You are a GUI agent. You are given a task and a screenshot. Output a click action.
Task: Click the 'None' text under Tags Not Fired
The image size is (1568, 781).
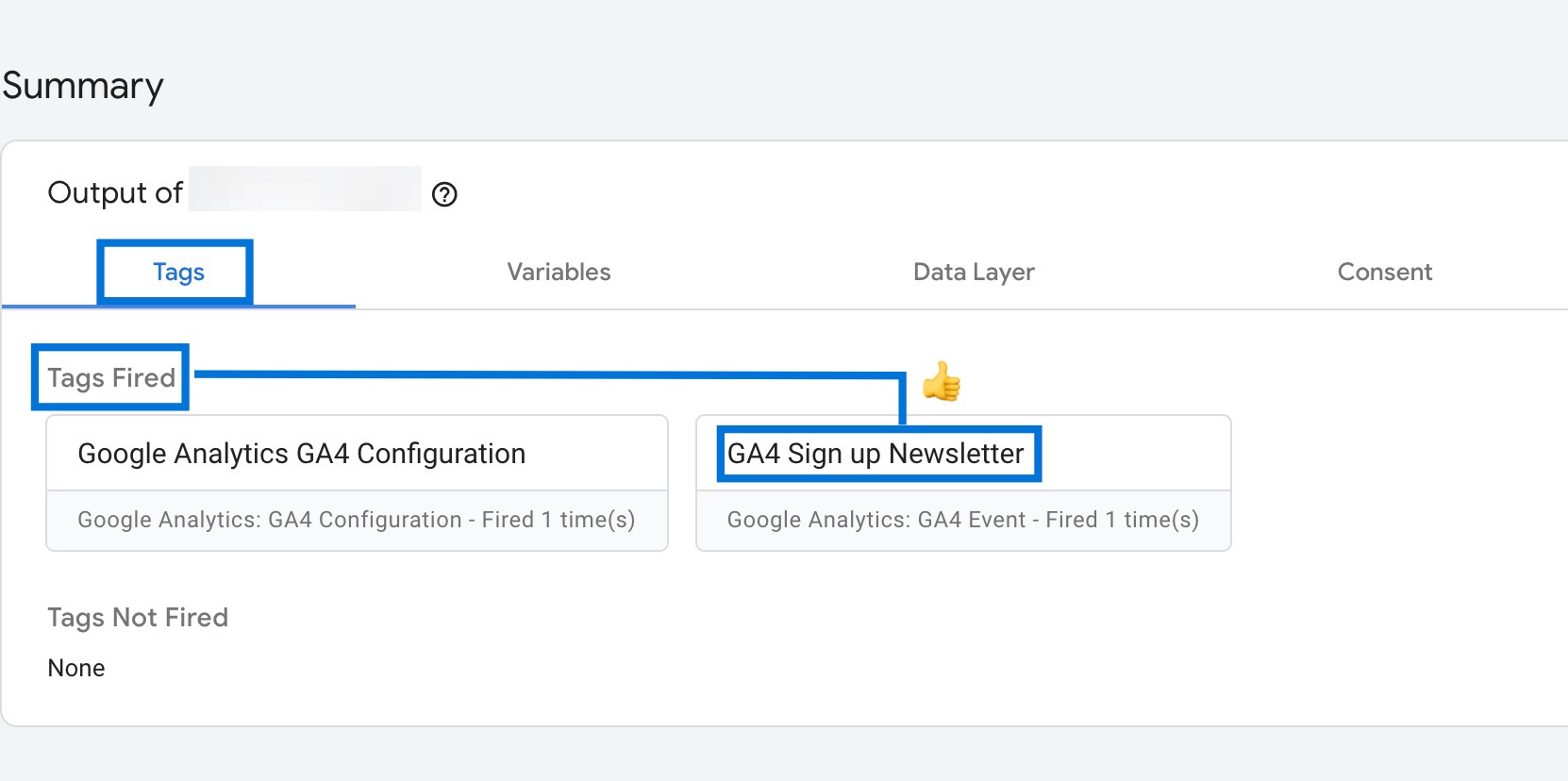coord(76,668)
